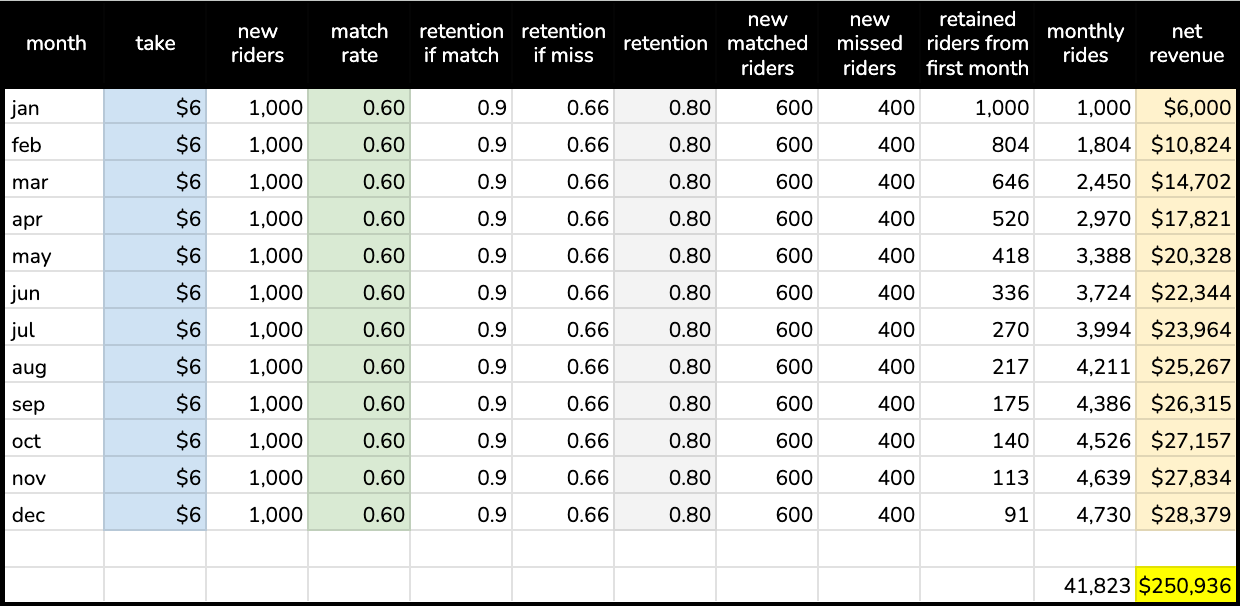Select the mar monthly rides 2,450 cell
The height and width of the screenshot is (606, 1240).
(x=1084, y=182)
